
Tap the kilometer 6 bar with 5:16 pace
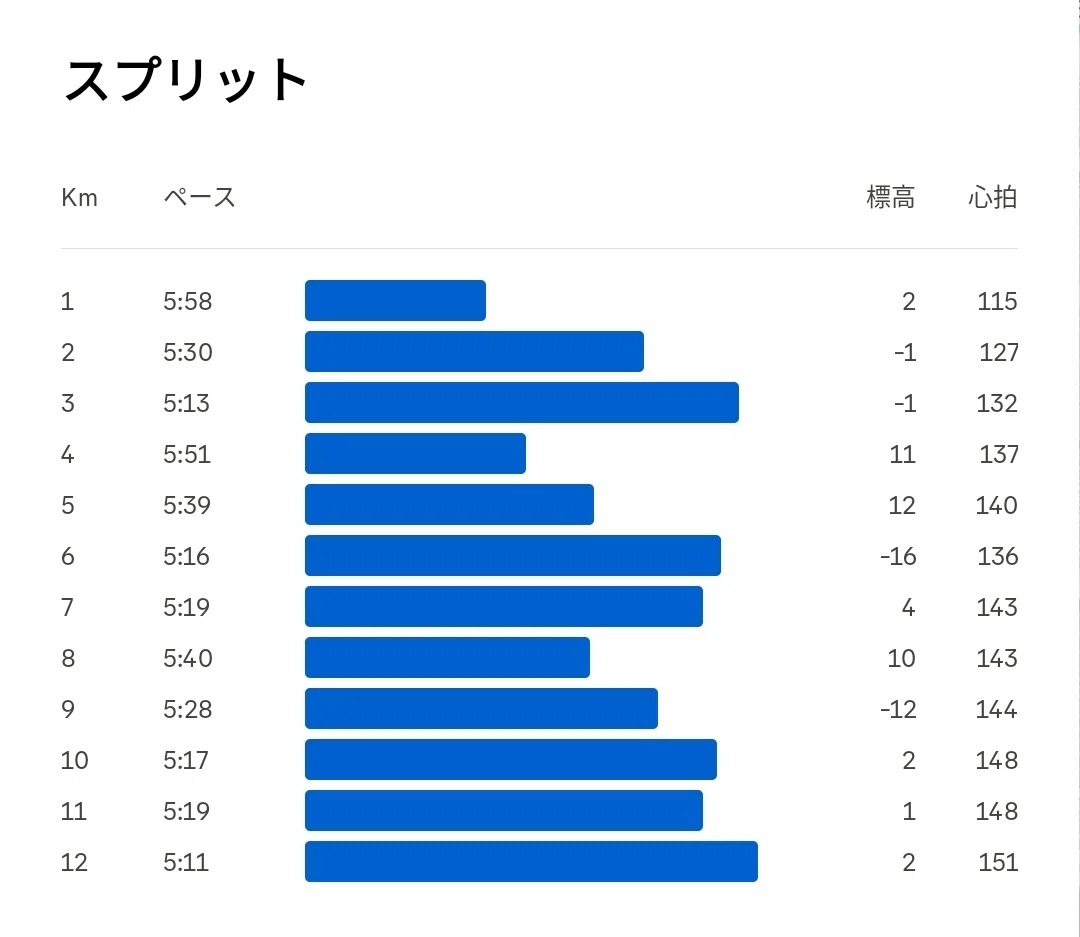(x=513, y=555)
